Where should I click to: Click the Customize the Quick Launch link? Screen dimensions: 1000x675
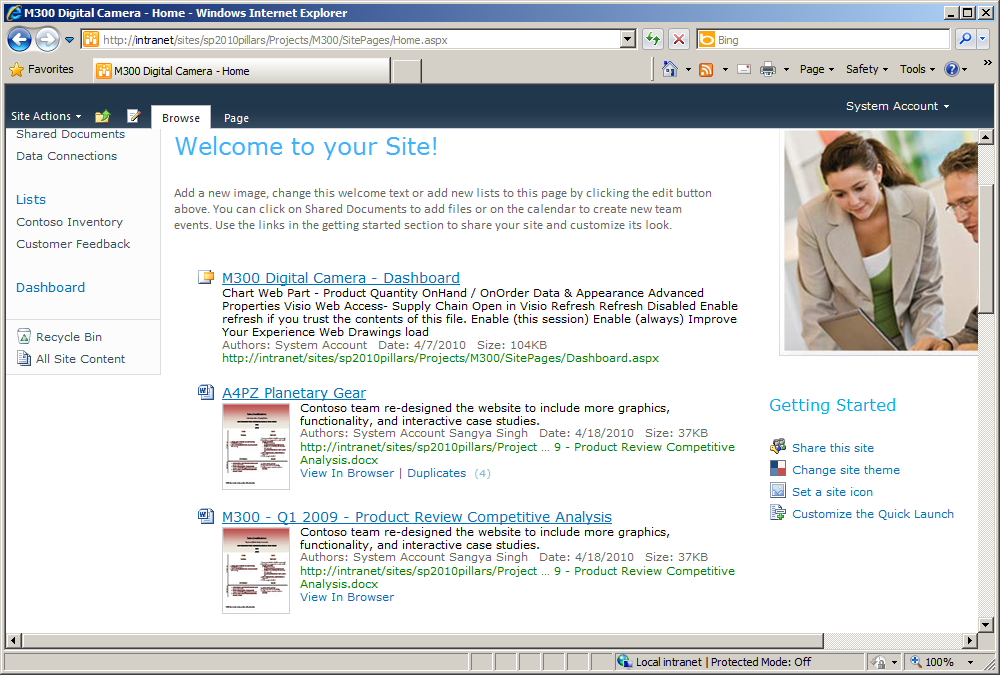872,514
